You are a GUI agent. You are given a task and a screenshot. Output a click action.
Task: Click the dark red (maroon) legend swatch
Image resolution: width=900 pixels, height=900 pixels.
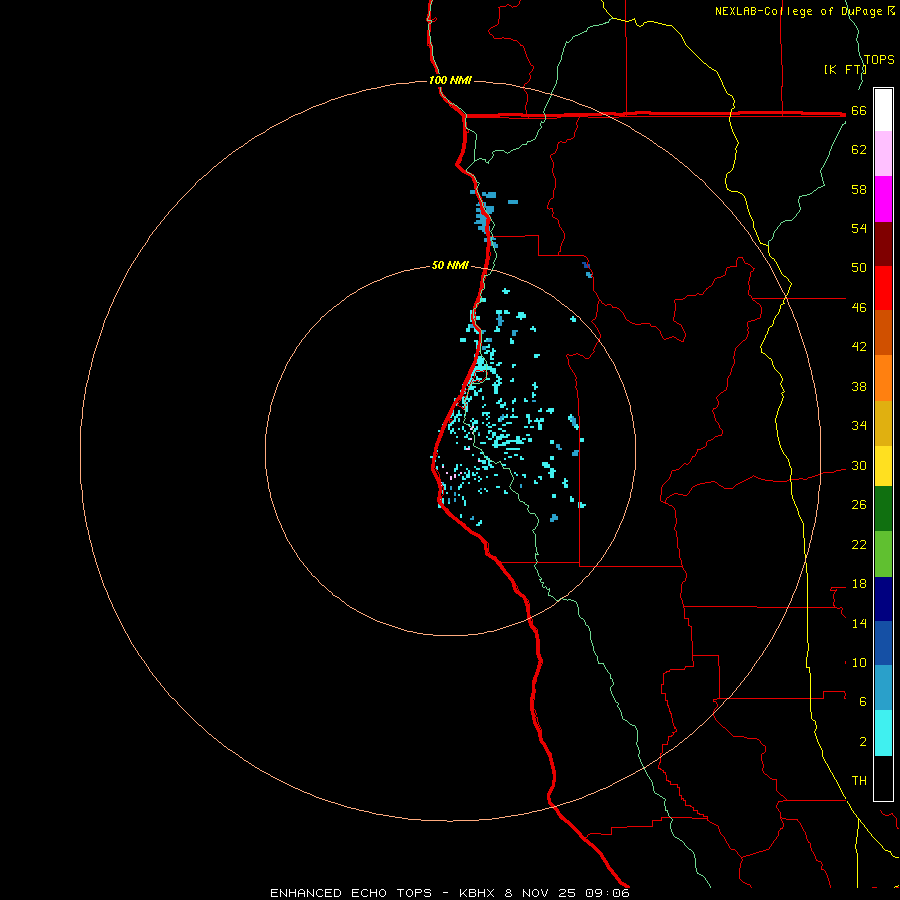pyautogui.click(x=883, y=244)
